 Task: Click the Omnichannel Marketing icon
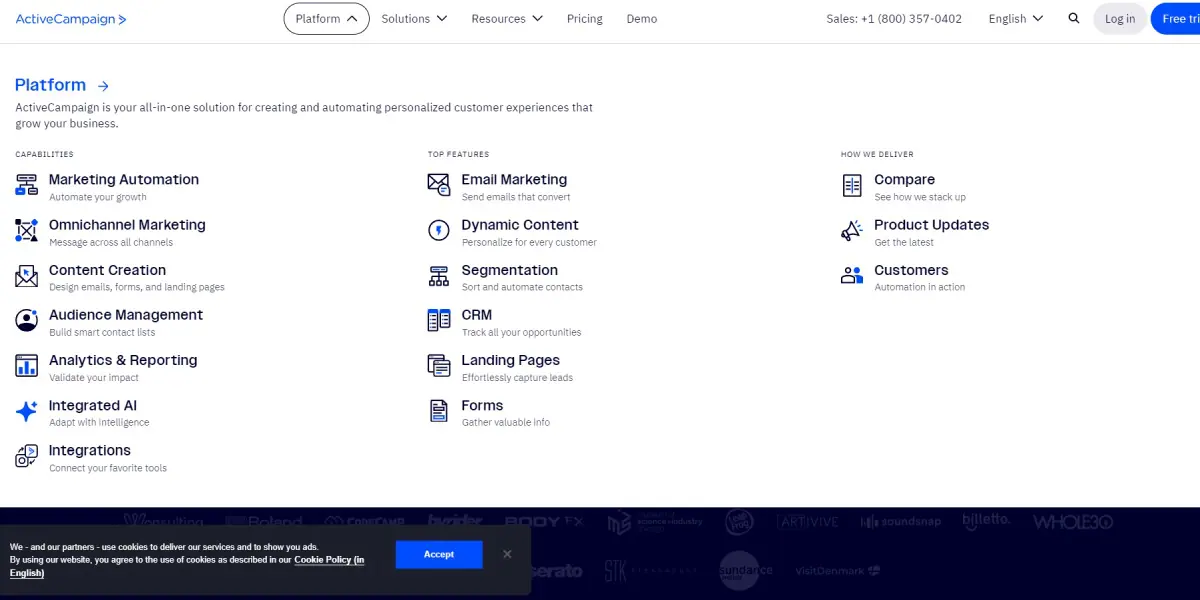27,231
